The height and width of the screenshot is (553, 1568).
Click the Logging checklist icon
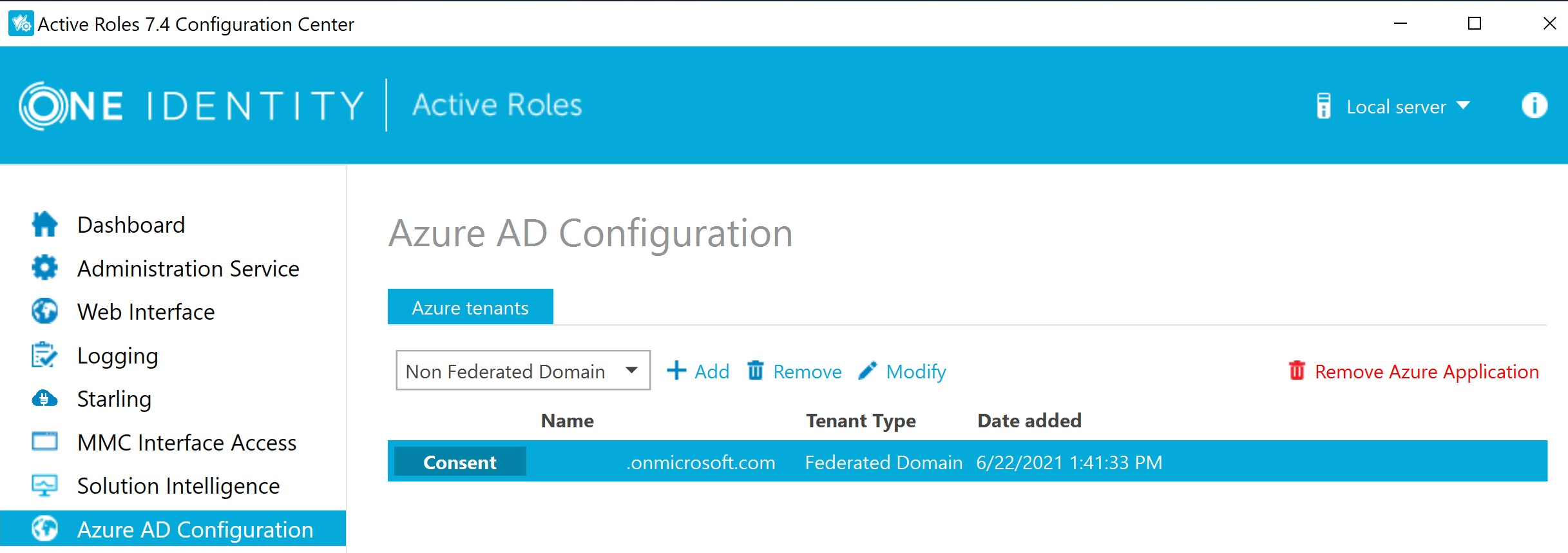click(44, 354)
